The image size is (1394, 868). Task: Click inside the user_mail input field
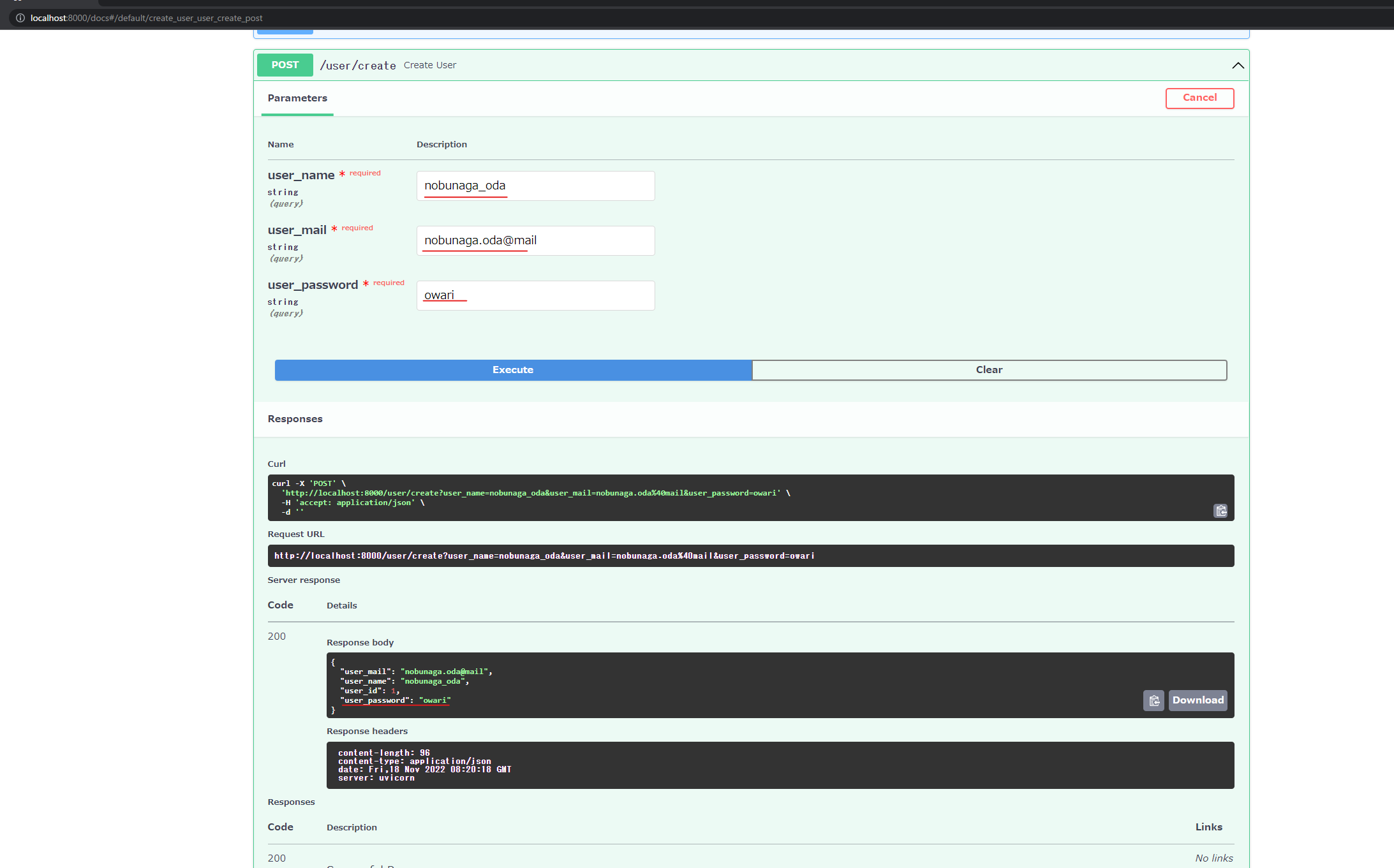(536, 240)
